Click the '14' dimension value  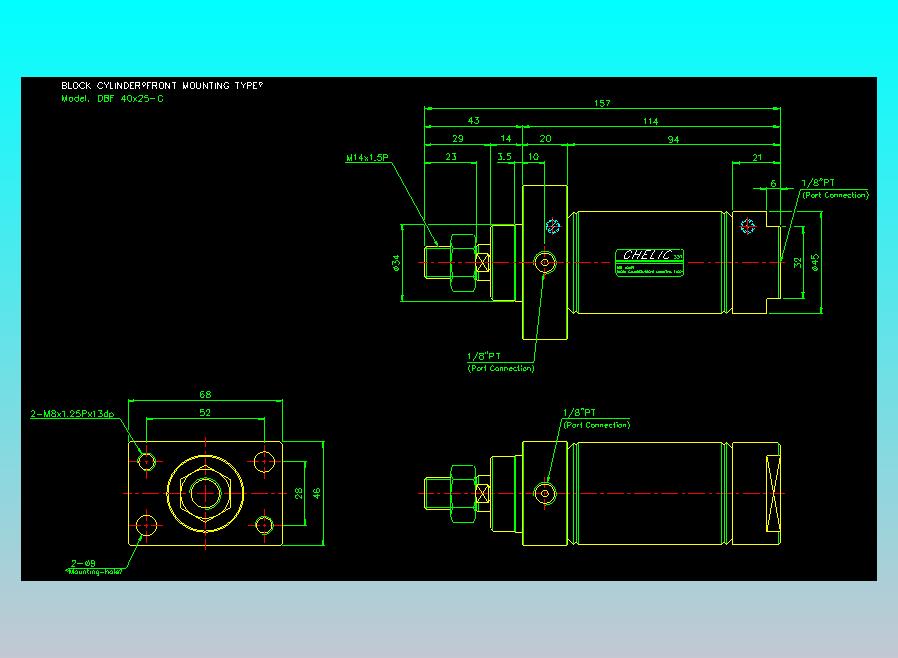click(x=506, y=139)
